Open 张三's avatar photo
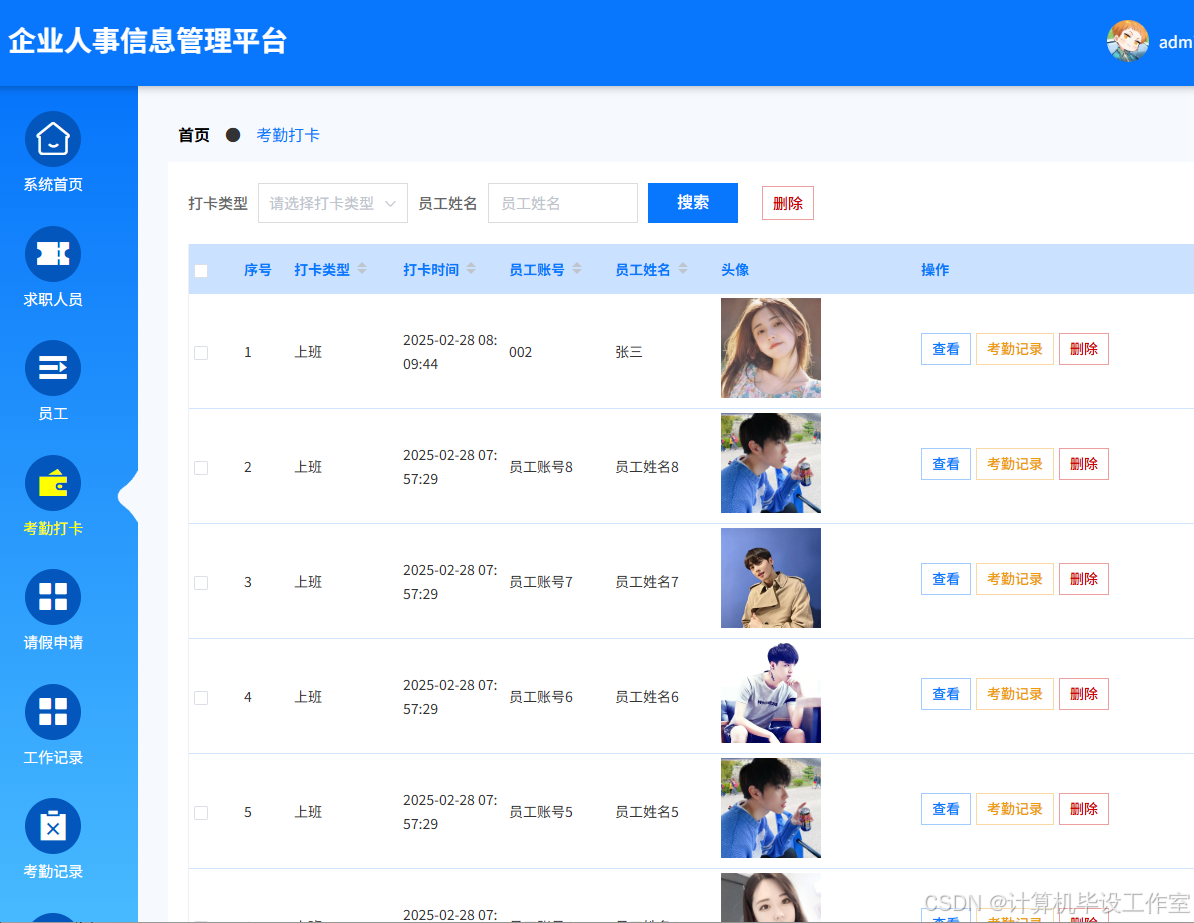The width and height of the screenshot is (1194, 923). tap(771, 348)
